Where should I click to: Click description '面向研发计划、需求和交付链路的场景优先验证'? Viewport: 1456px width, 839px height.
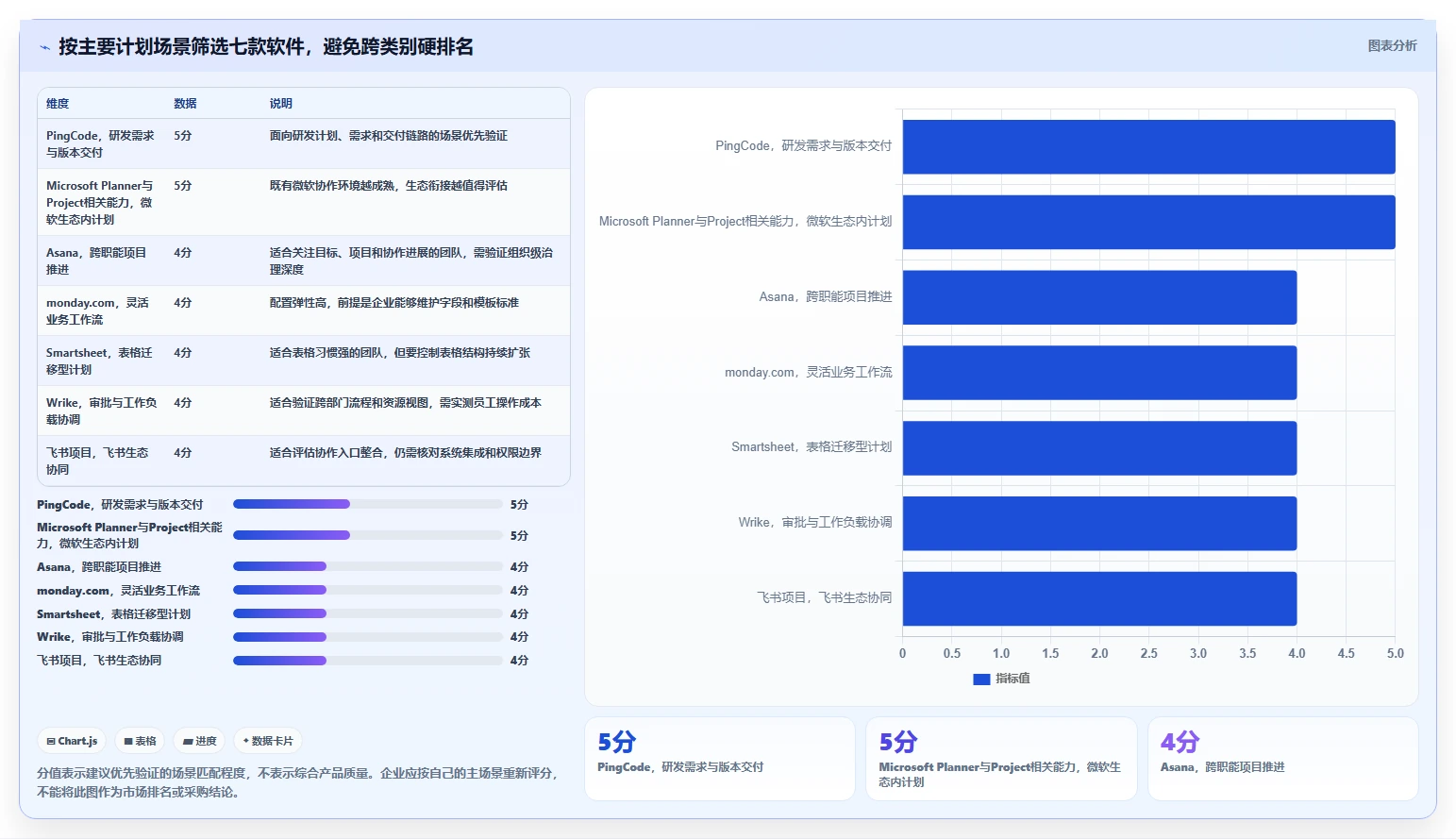coord(388,136)
